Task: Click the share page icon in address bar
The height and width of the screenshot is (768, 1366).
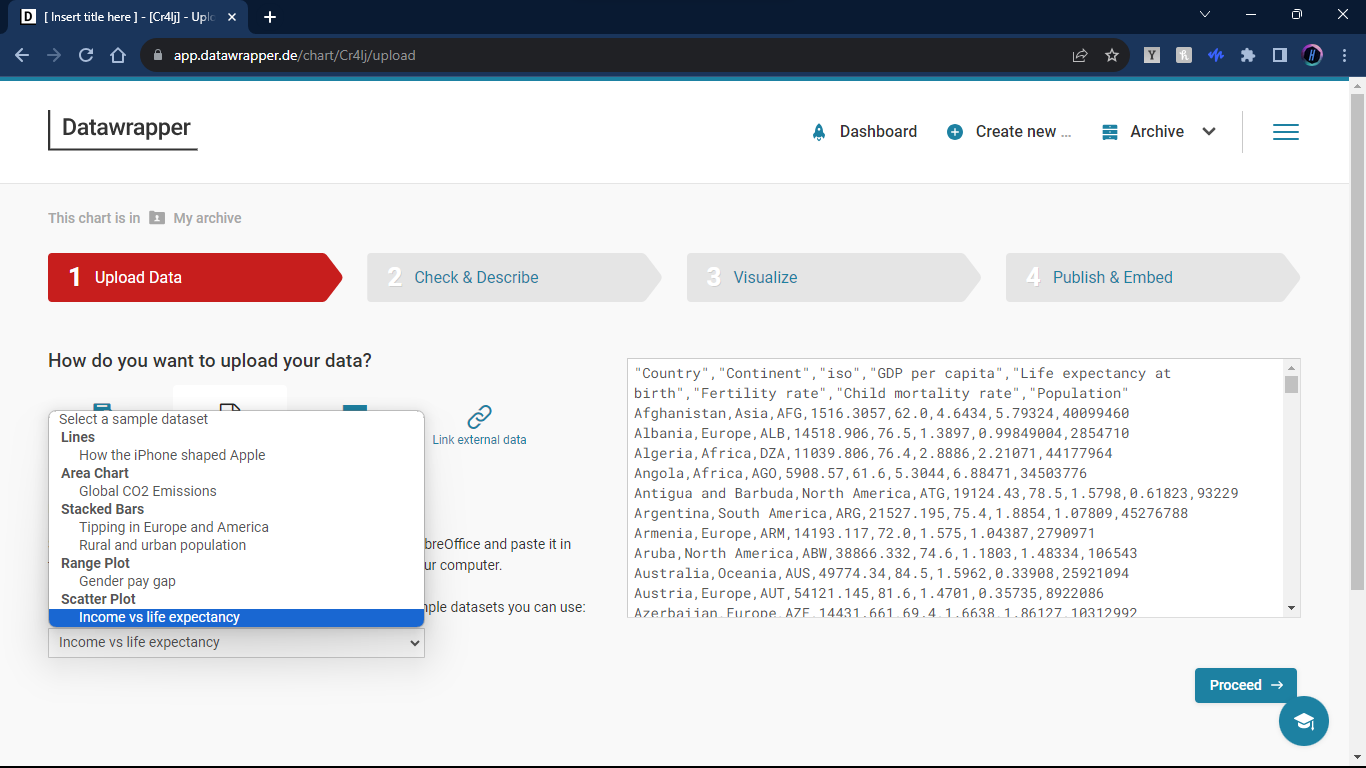Action: [1080, 56]
